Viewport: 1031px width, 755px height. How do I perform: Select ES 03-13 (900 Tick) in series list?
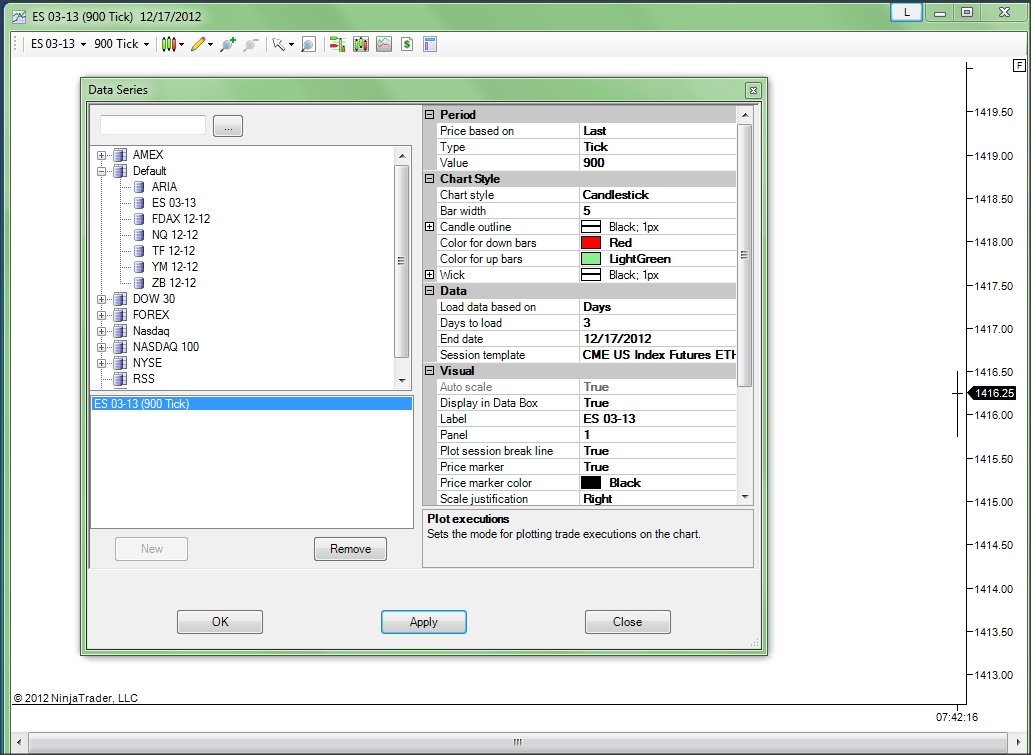click(252, 404)
